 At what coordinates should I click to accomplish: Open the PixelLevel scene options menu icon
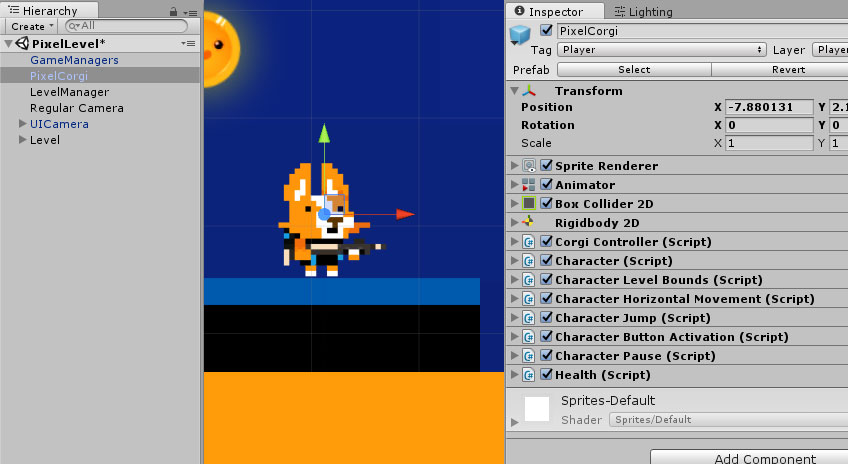pyautogui.click(x=188, y=44)
